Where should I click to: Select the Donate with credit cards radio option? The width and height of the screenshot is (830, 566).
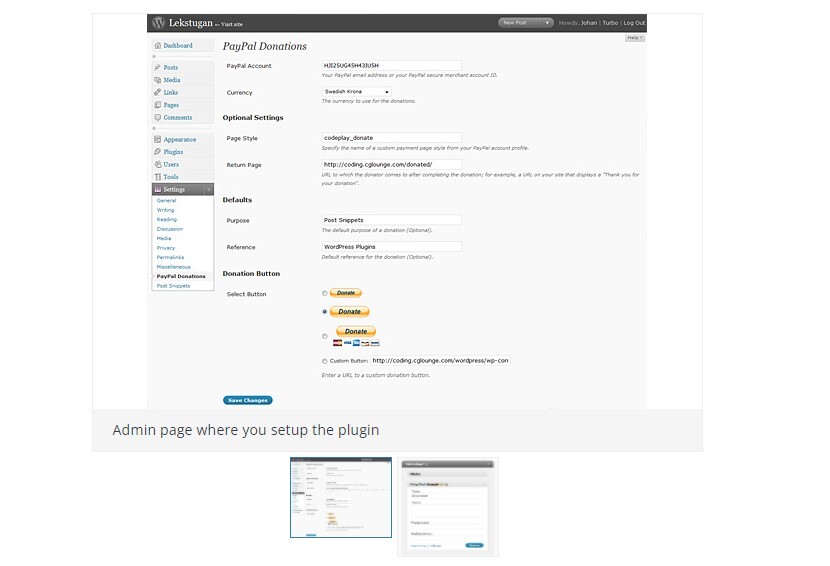click(324, 336)
